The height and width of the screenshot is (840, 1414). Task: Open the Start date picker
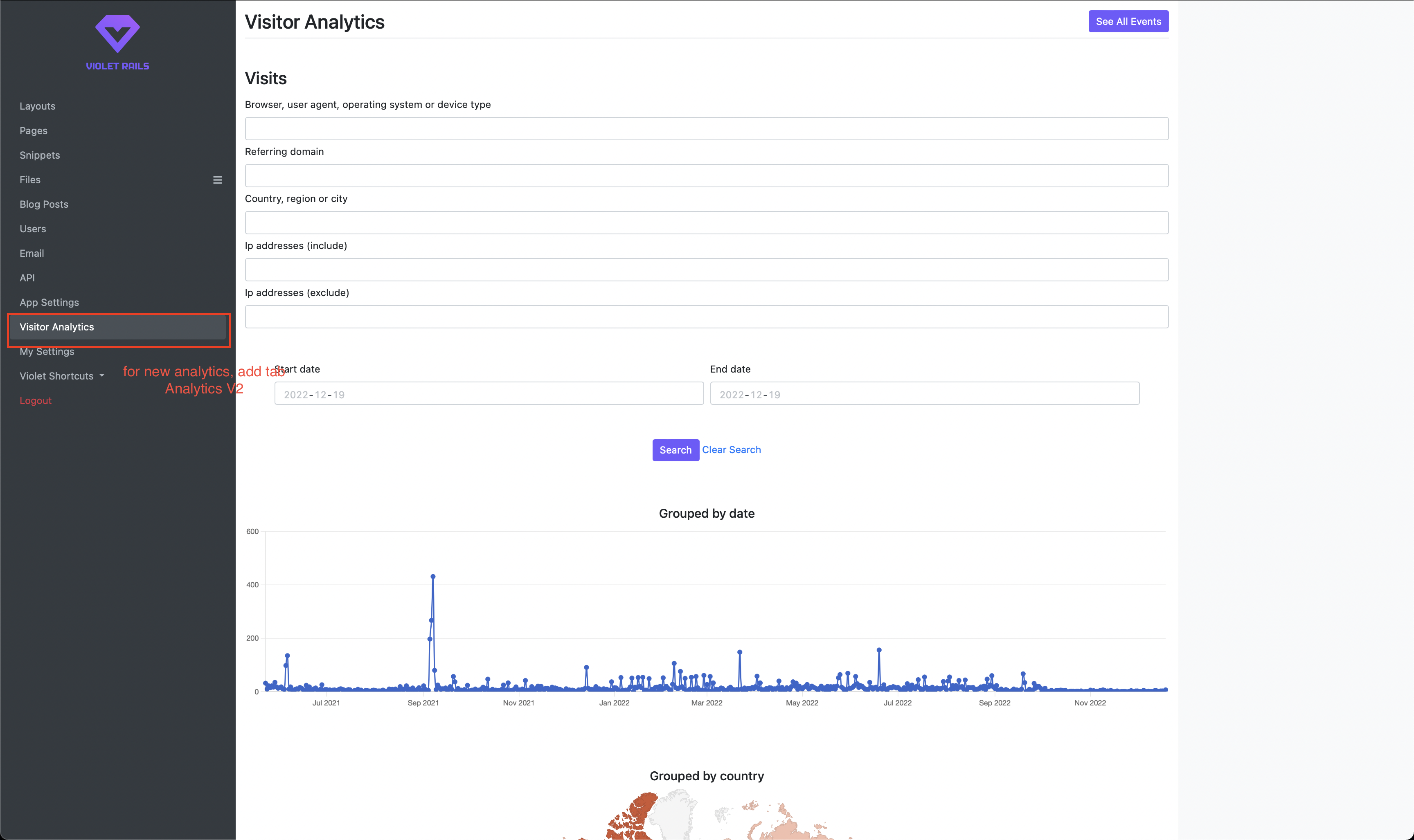click(489, 393)
